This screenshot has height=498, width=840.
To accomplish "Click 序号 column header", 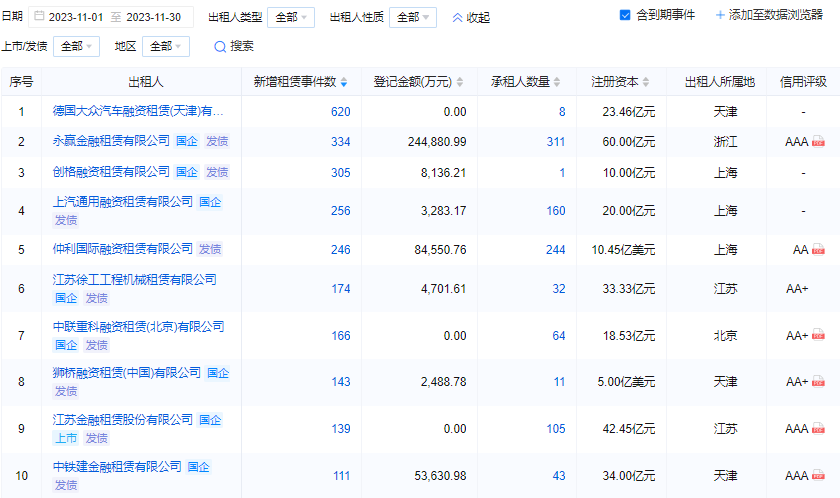I will click(x=21, y=82).
